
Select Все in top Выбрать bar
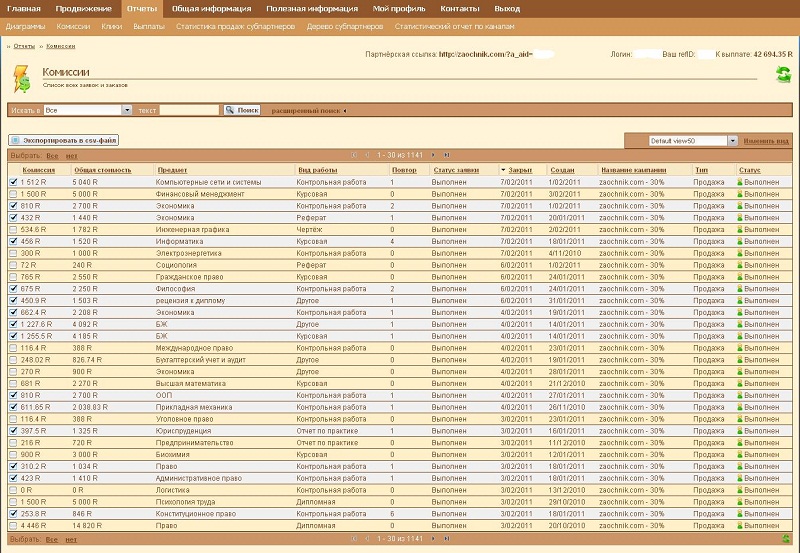pyautogui.click(x=52, y=156)
